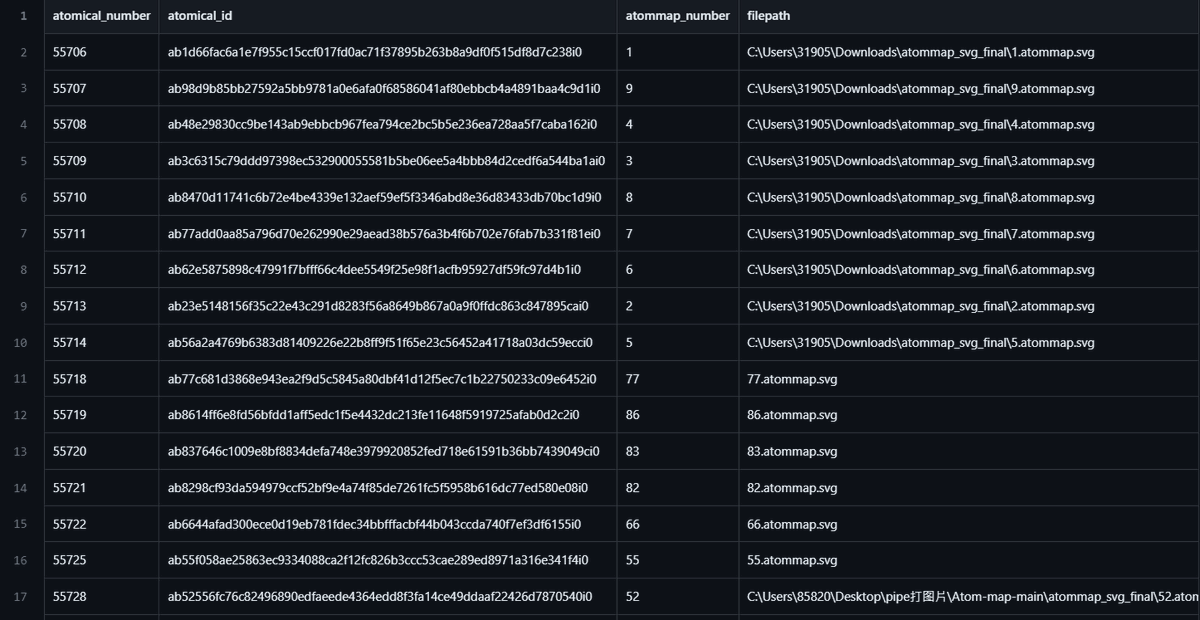Select the cell containing 55714
This screenshot has height=620, width=1200.
pos(101,343)
